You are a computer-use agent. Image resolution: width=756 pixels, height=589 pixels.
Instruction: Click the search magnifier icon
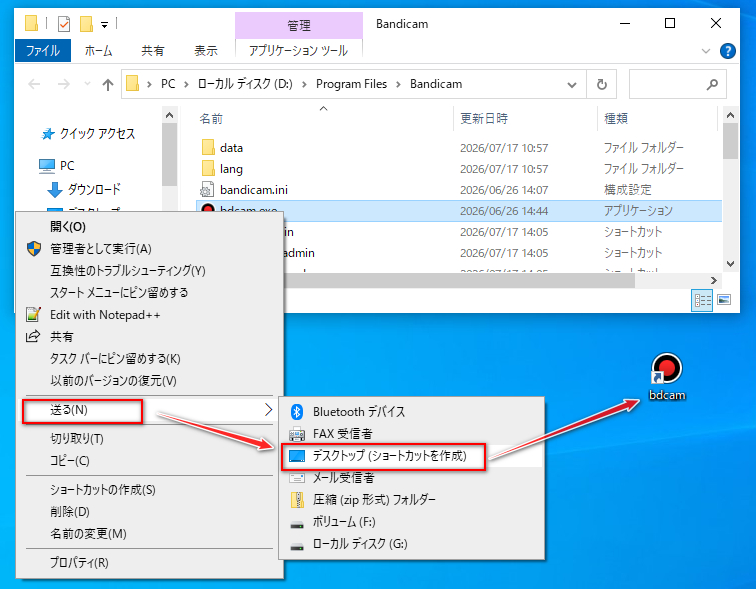pyautogui.click(x=712, y=84)
